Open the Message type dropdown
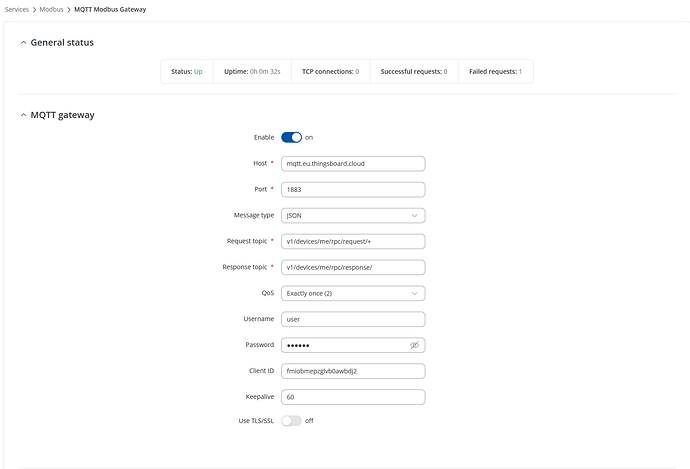Image resolution: width=690 pixels, height=469 pixels. [x=353, y=215]
